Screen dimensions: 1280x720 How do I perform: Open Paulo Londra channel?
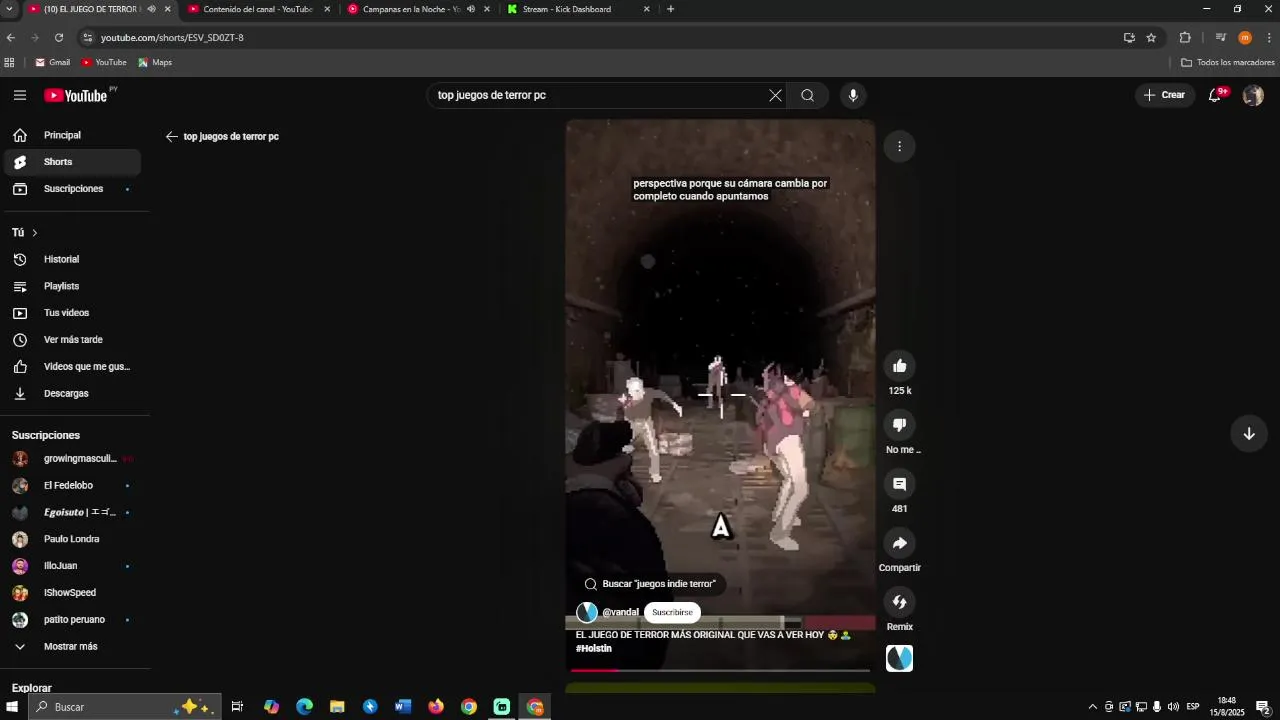pos(72,540)
